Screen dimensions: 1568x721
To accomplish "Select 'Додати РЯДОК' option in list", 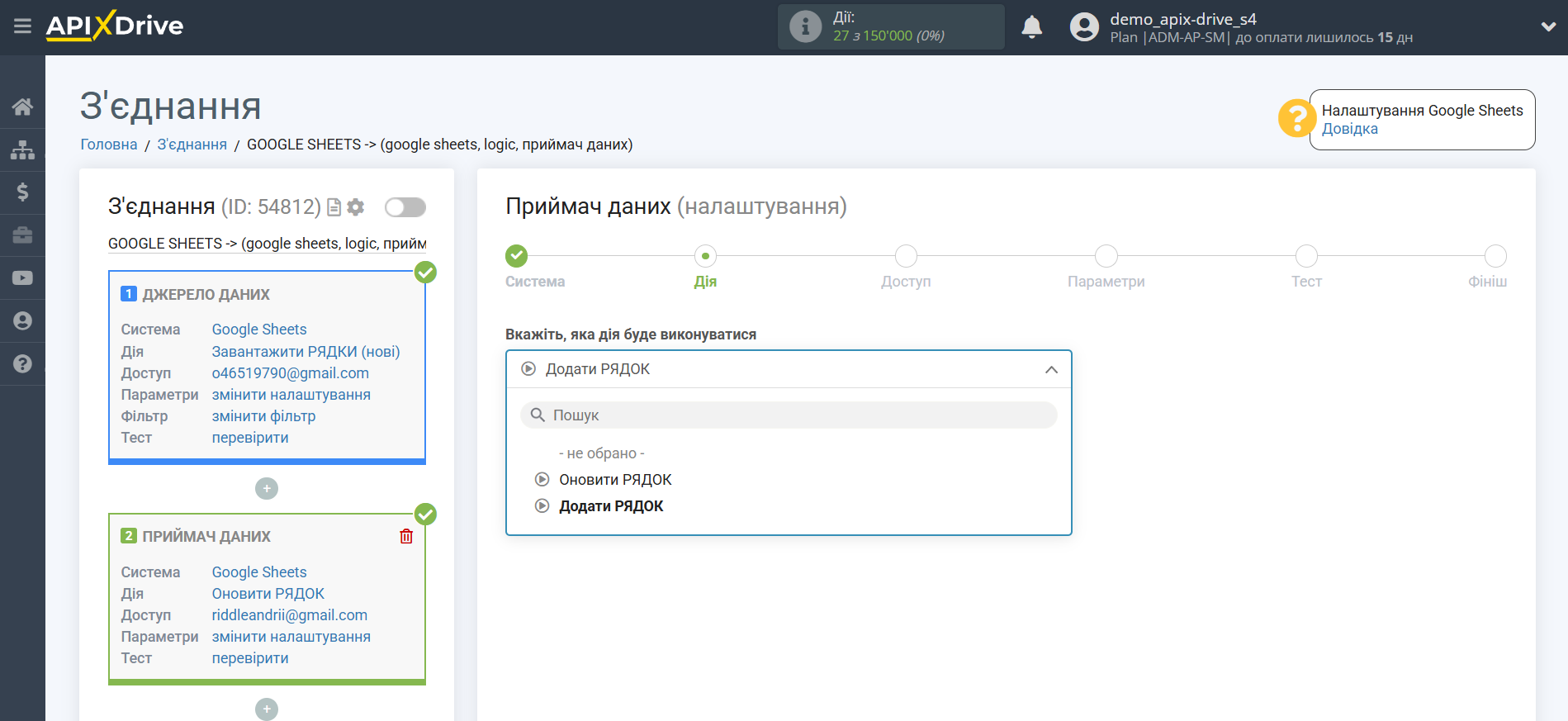I will pyautogui.click(x=611, y=506).
